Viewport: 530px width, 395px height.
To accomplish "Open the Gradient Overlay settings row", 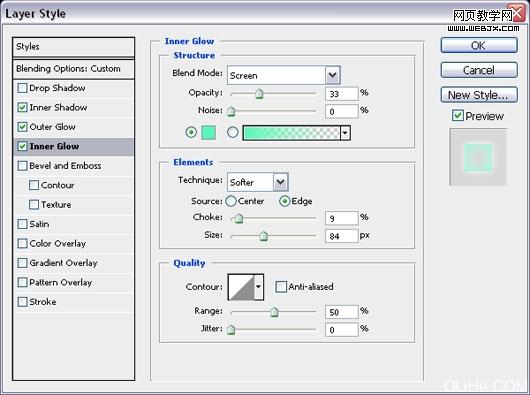I will tap(73, 263).
